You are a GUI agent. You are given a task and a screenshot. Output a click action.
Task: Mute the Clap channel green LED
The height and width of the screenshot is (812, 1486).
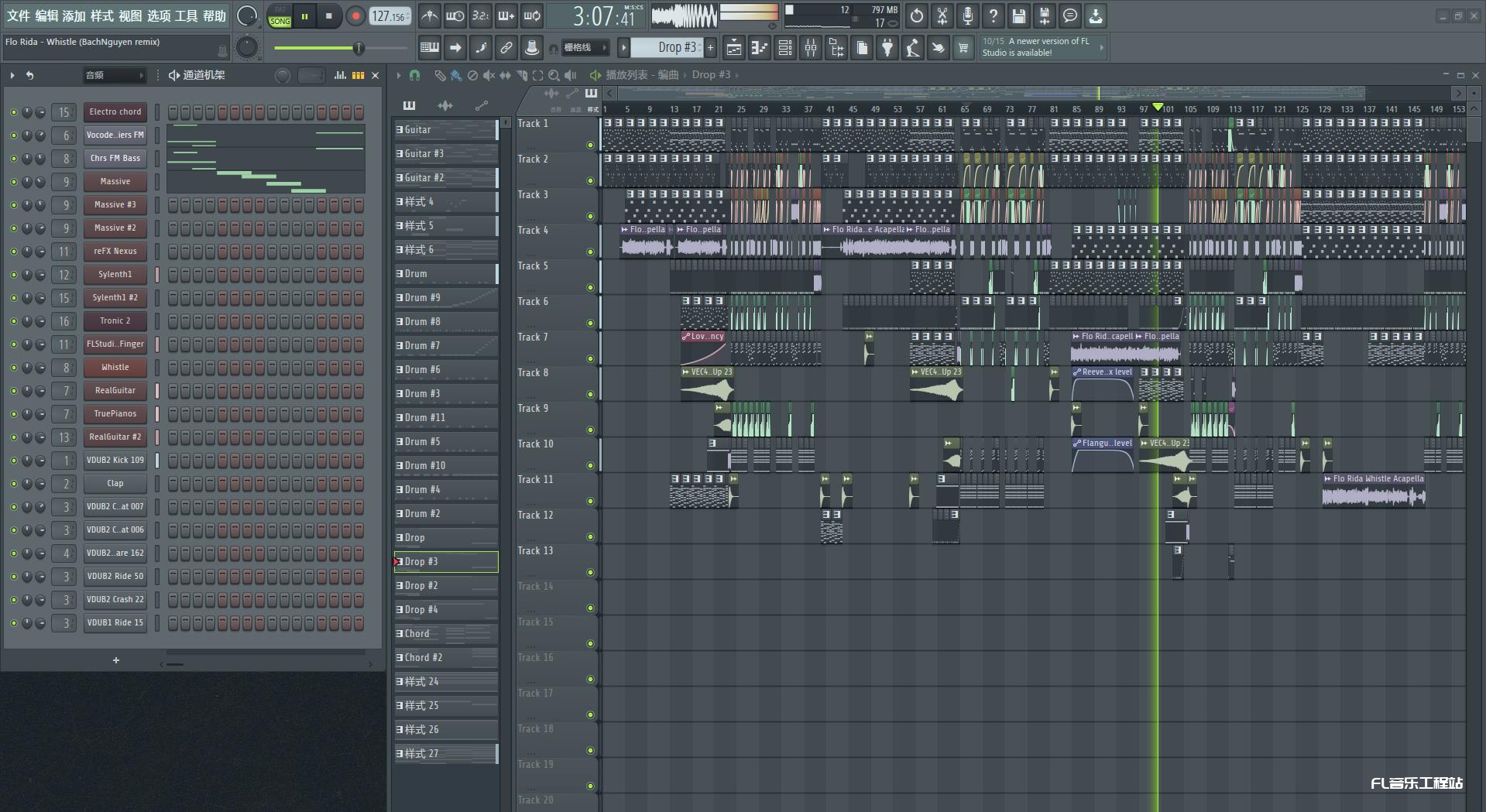click(x=13, y=484)
